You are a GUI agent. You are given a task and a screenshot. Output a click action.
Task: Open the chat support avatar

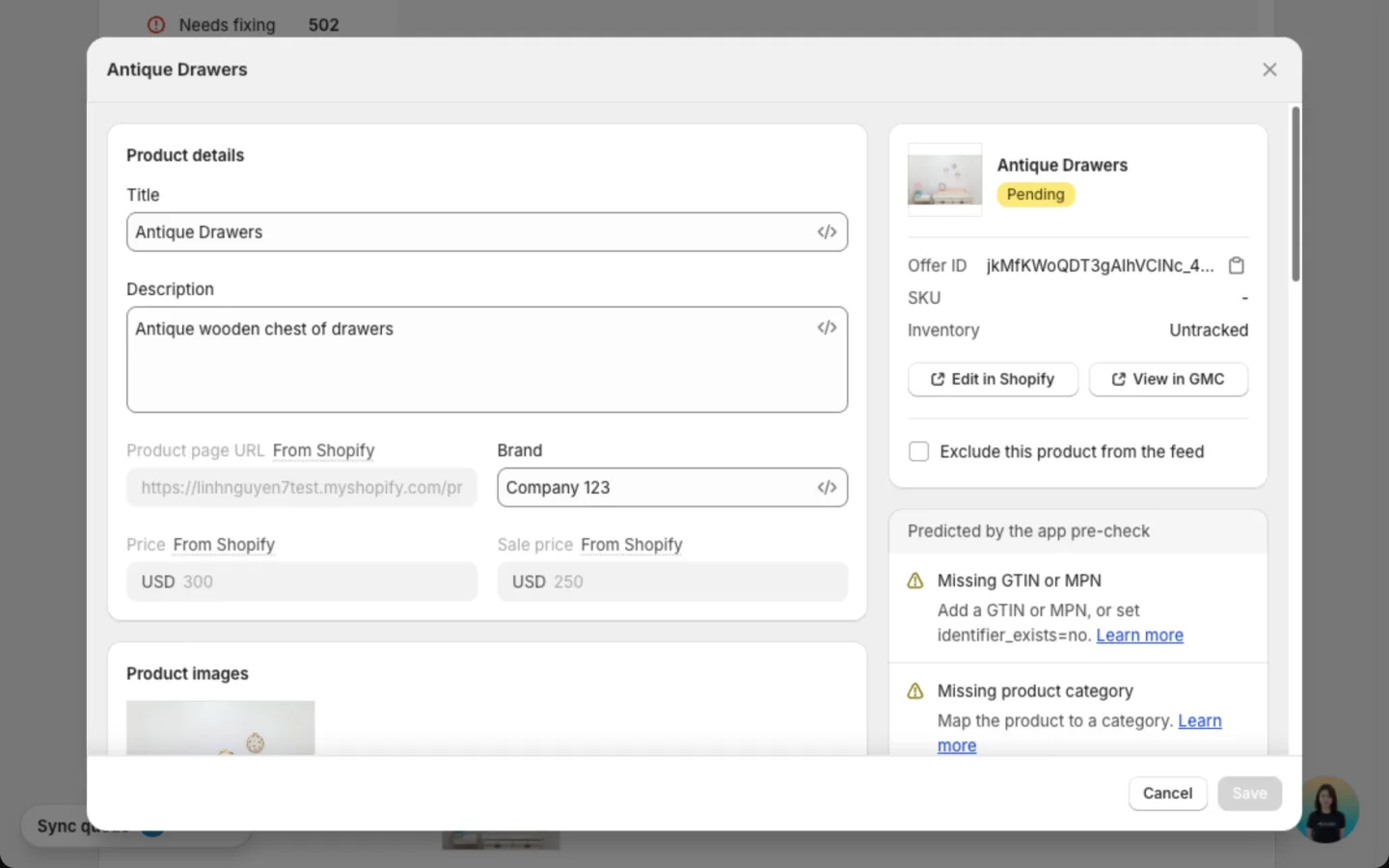1327,808
